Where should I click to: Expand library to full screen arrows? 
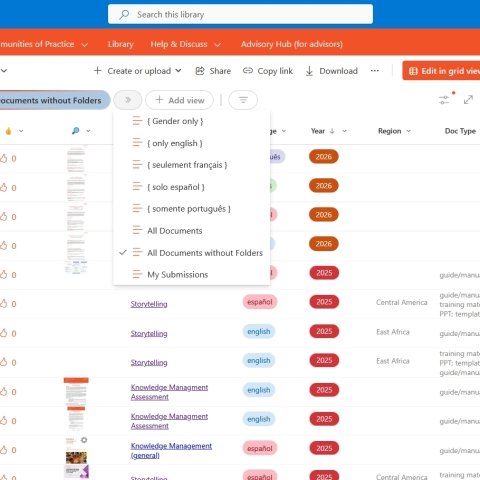tap(468, 99)
